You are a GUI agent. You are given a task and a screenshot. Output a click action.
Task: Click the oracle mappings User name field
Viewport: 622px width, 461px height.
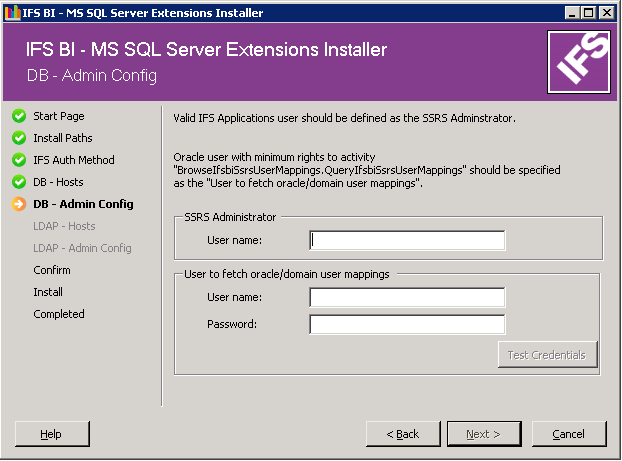(x=407, y=297)
